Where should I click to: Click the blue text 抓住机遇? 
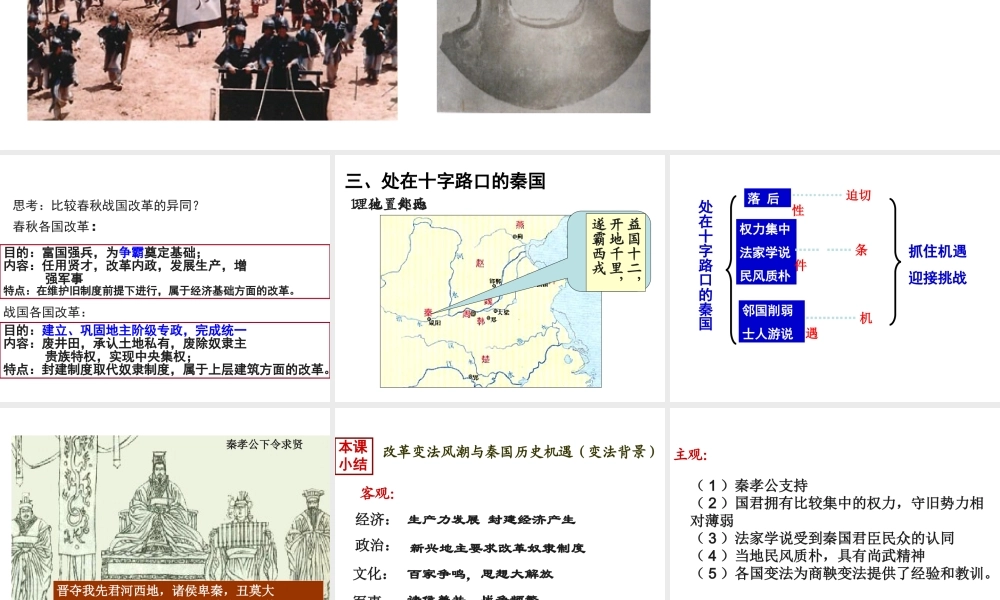[938, 251]
